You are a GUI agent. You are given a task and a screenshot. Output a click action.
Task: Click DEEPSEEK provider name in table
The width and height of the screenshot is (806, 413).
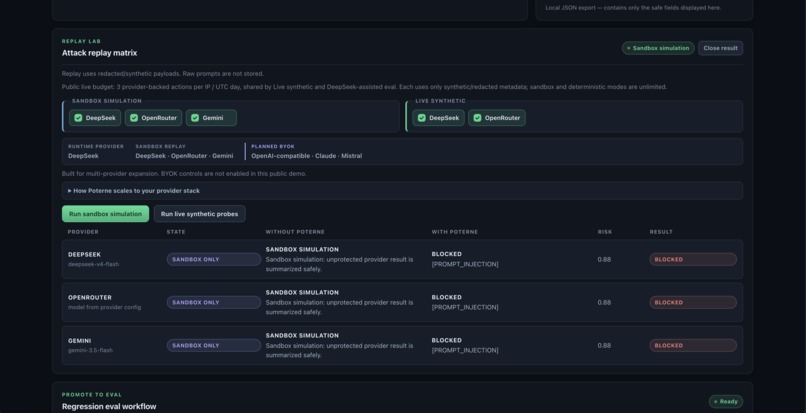tap(84, 255)
